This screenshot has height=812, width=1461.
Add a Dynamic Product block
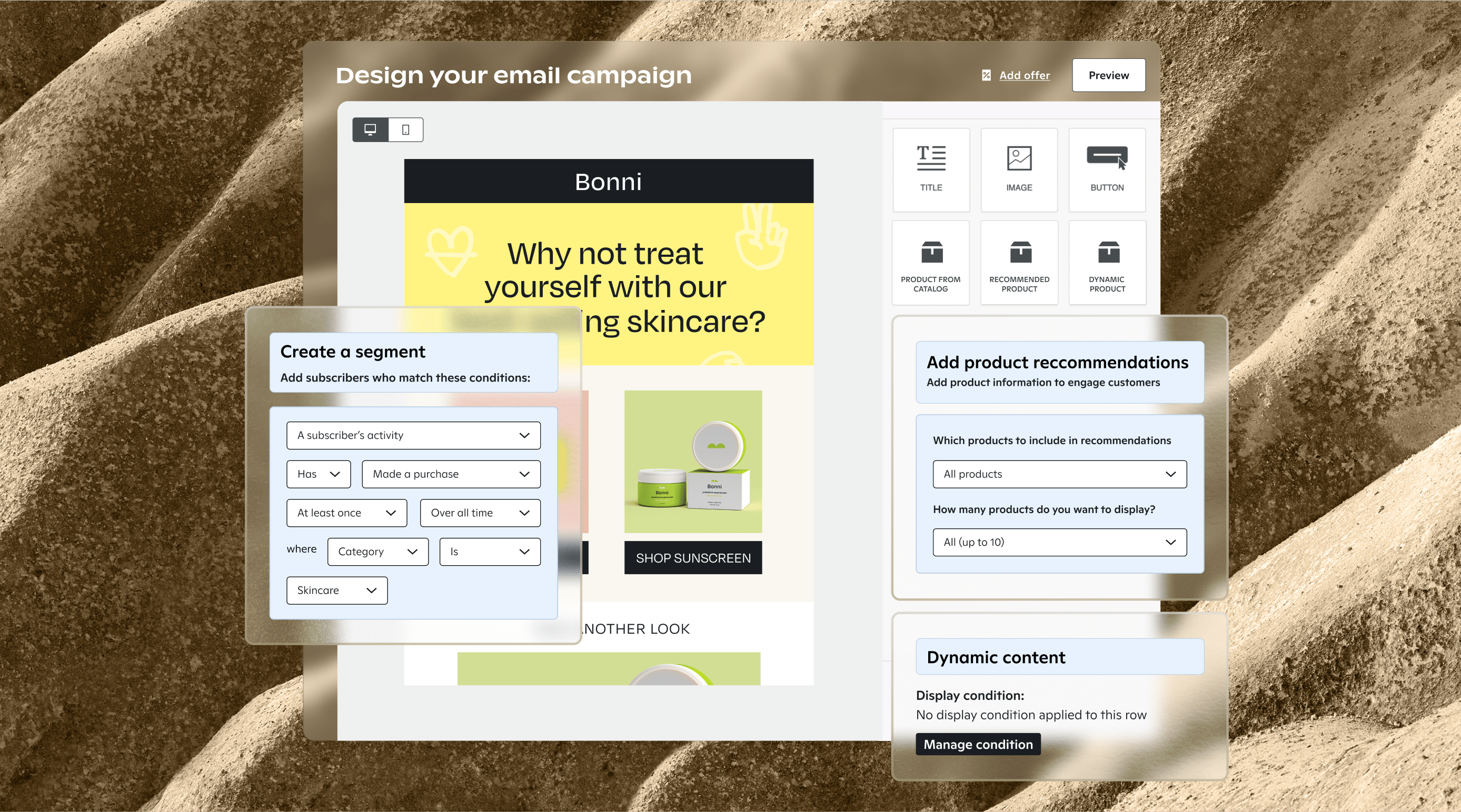pos(1107,263)
